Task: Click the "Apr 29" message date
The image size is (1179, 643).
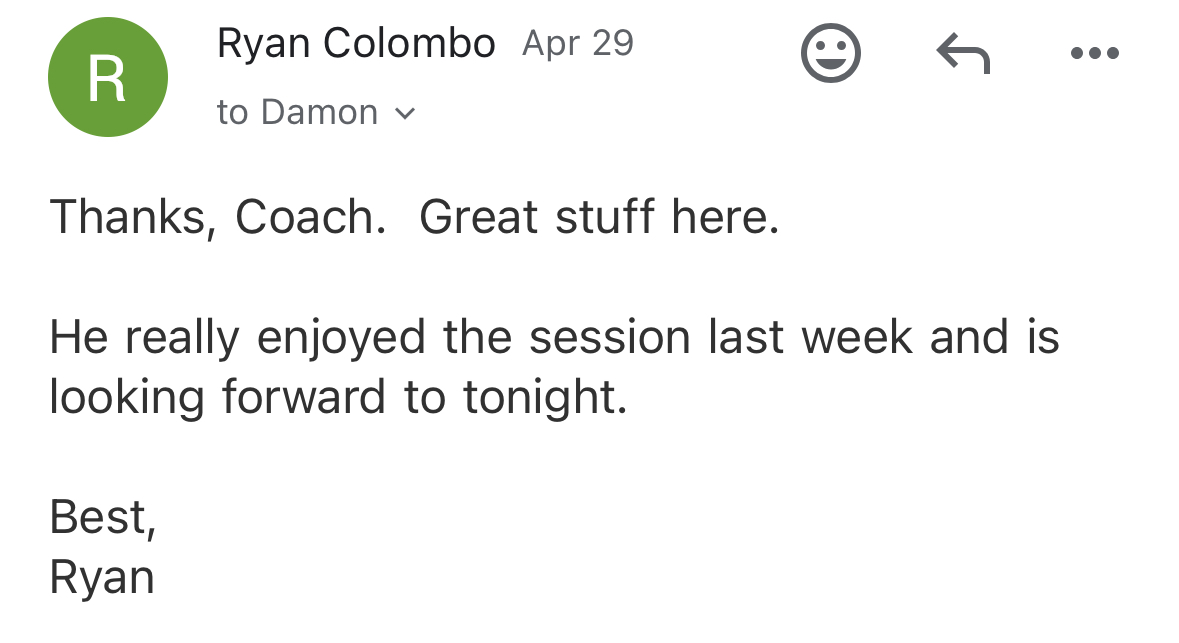Action: [x=577, y=44]
